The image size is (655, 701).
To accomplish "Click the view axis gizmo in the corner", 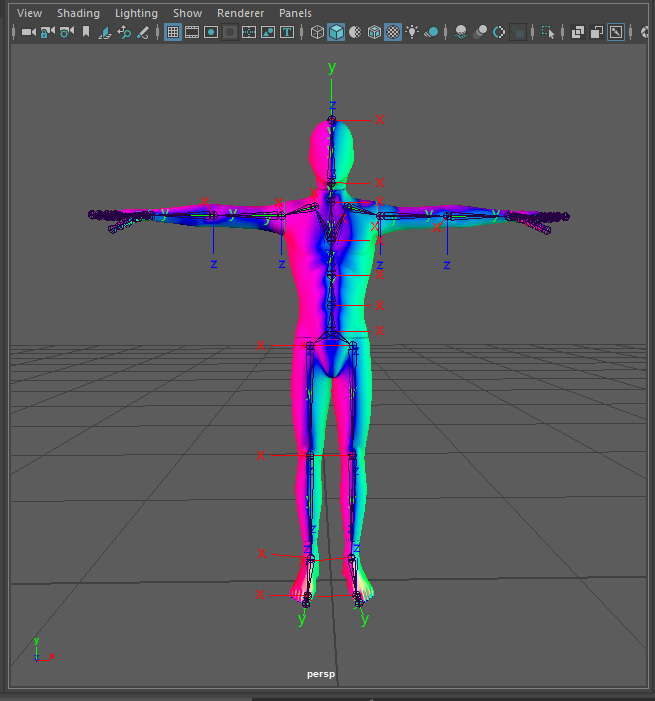I will (44, 651).
